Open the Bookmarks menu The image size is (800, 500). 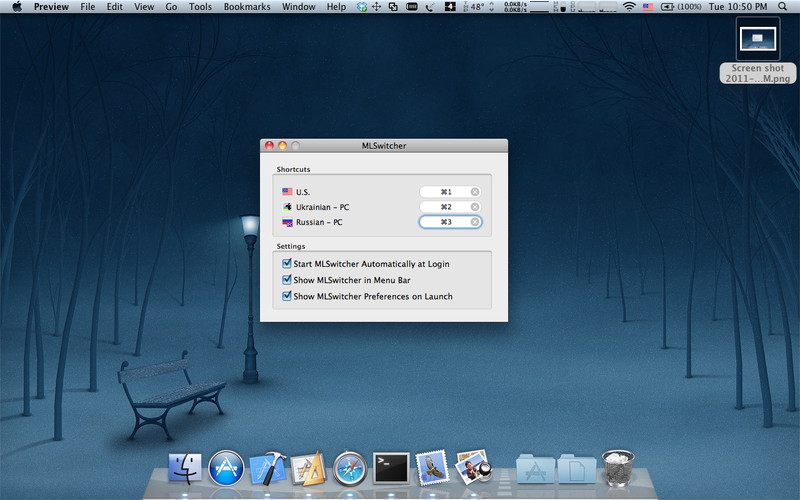pos(247,7)
